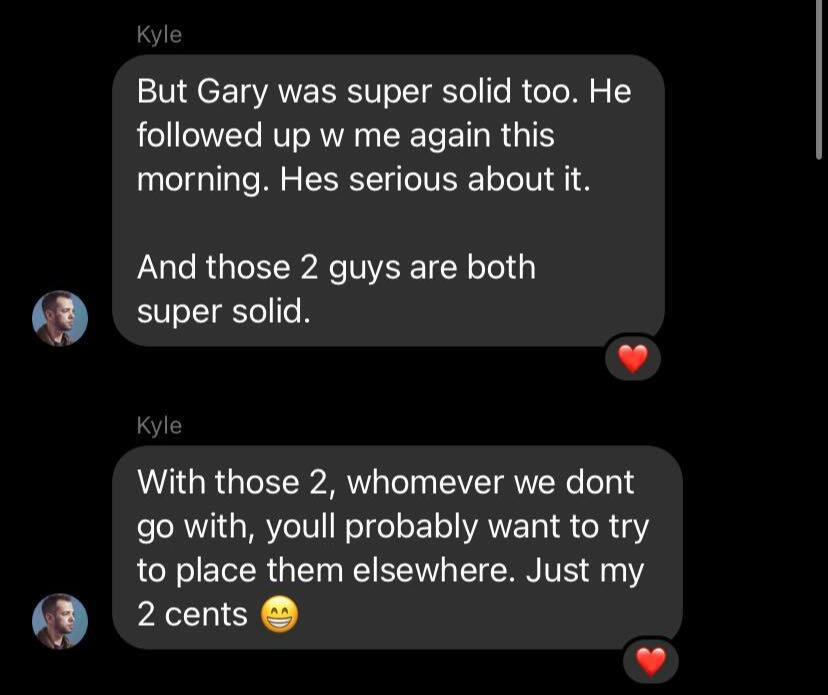Click the line And those 2 guys are both

[336, 268]
